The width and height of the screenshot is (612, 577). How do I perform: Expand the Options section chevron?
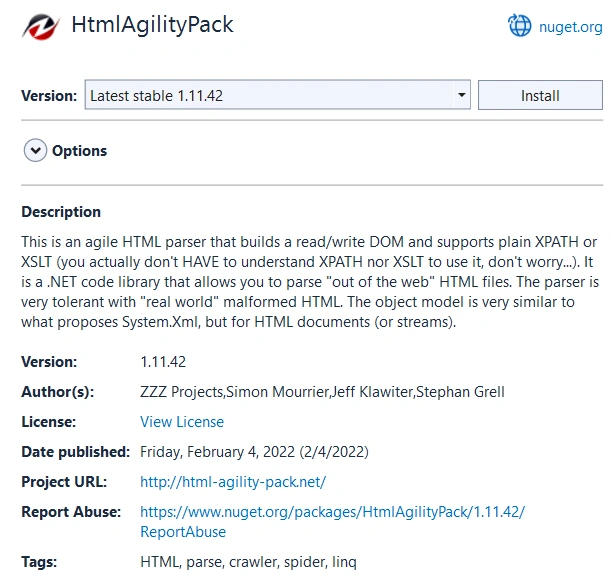coord(35,150)
